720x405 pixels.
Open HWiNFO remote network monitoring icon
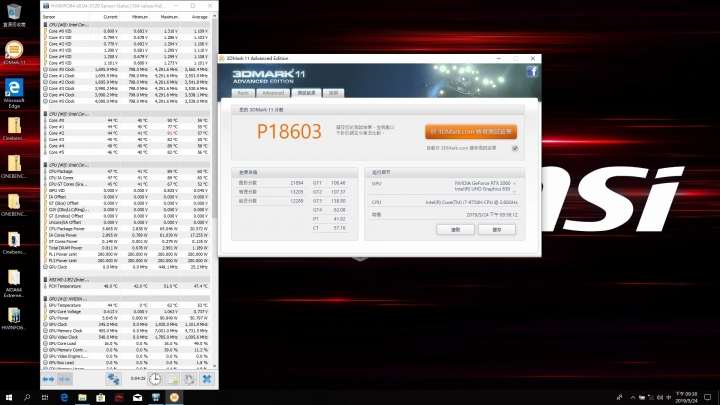coord(113,379)
